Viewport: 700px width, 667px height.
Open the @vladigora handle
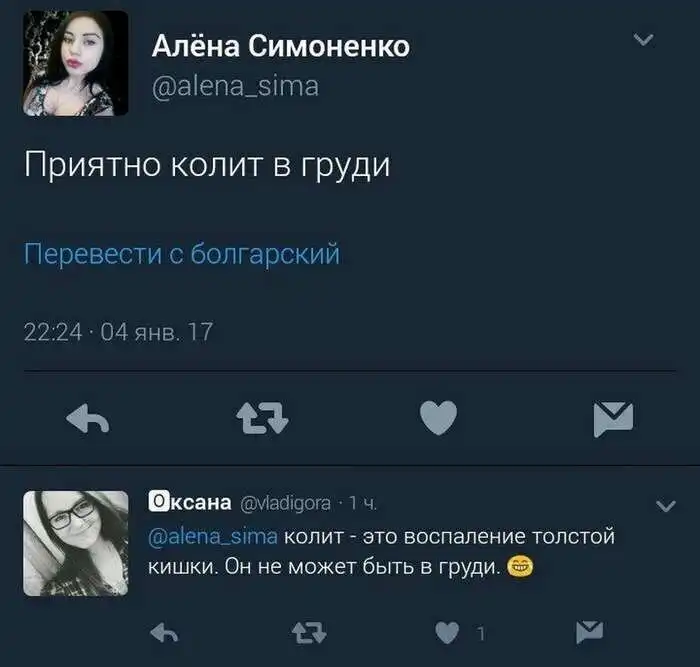pyautogui.click(x=286, y=504)
